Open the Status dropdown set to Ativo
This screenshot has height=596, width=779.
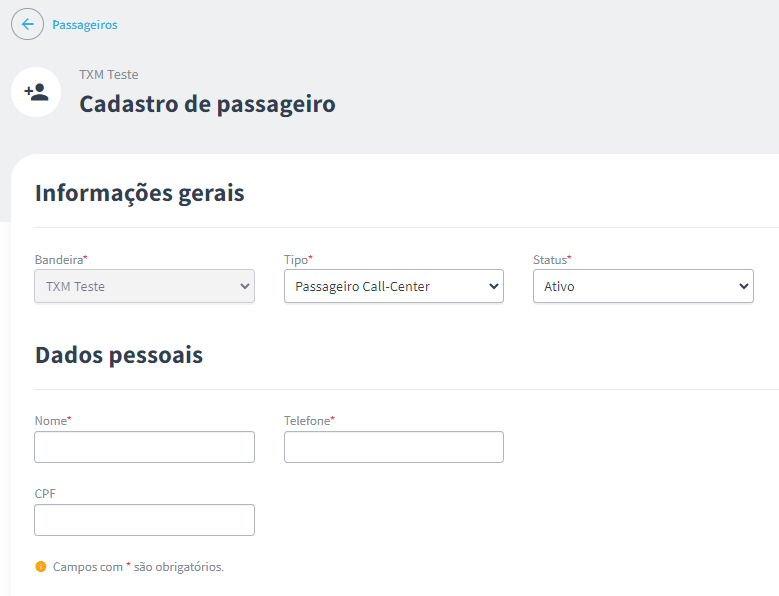643,286
